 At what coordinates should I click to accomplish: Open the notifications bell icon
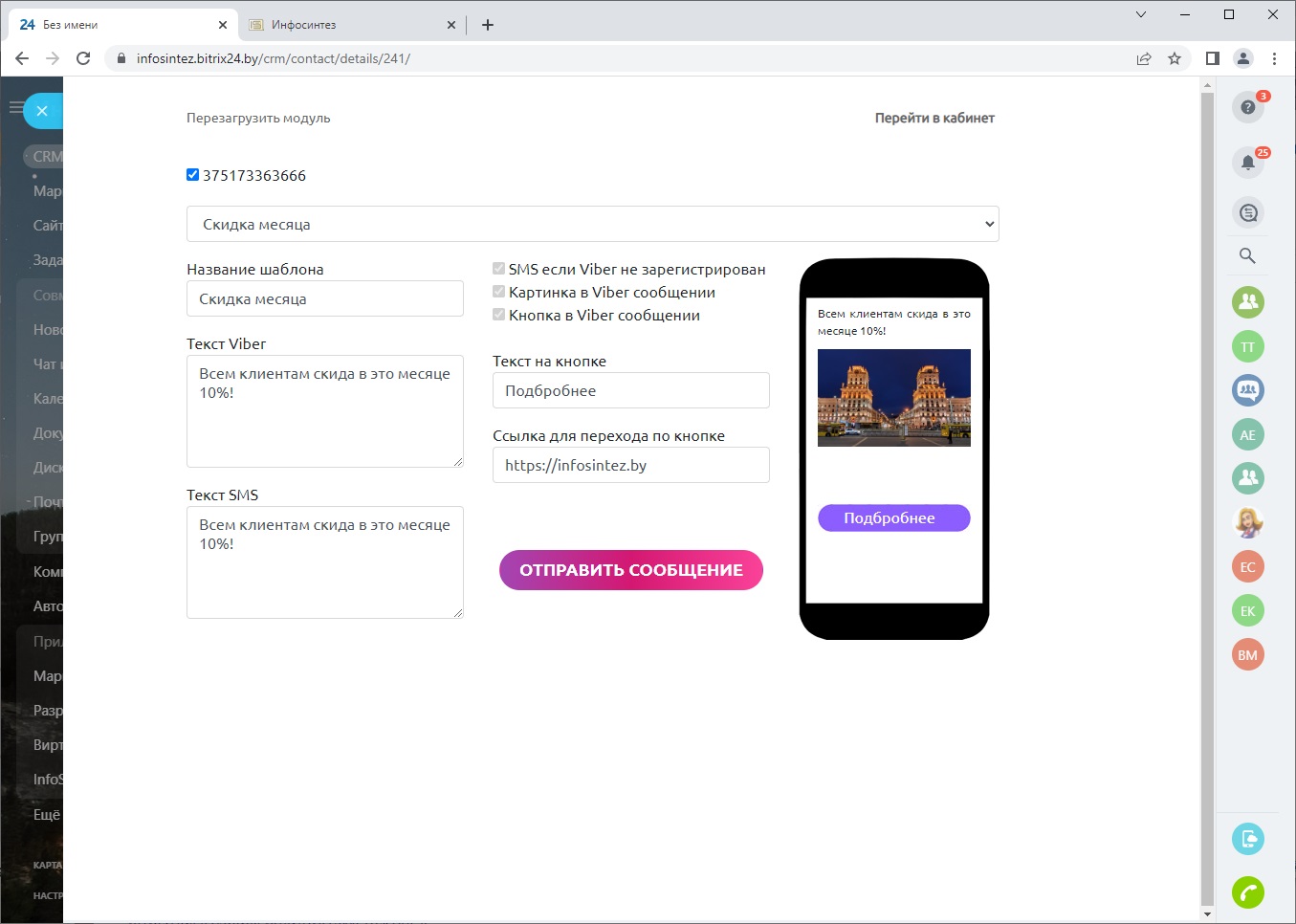point(1247,163)
